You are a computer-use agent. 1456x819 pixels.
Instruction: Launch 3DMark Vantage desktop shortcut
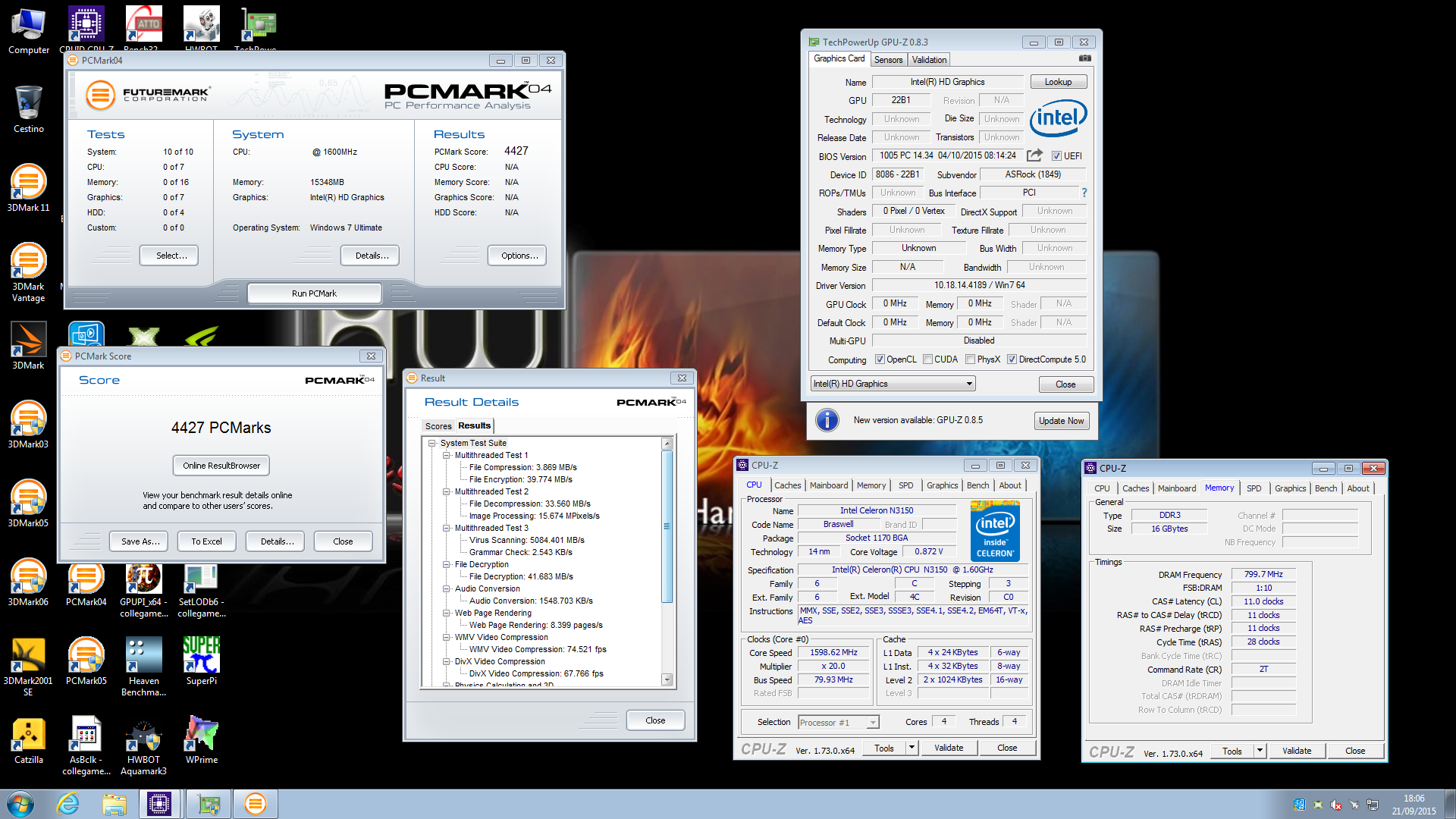(29, 271)
